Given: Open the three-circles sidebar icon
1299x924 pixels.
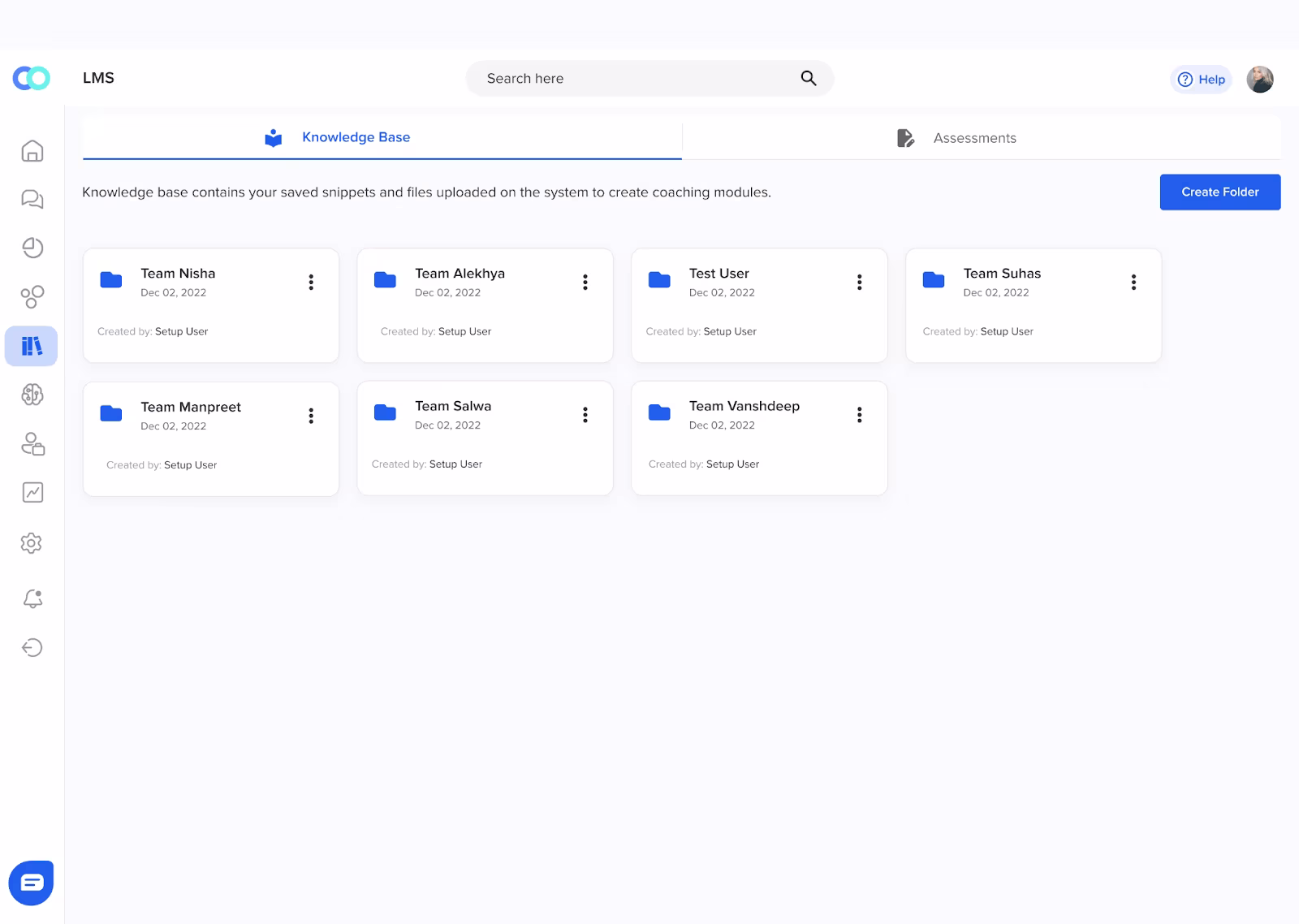Looking at the screenshot, I should 32,297.
